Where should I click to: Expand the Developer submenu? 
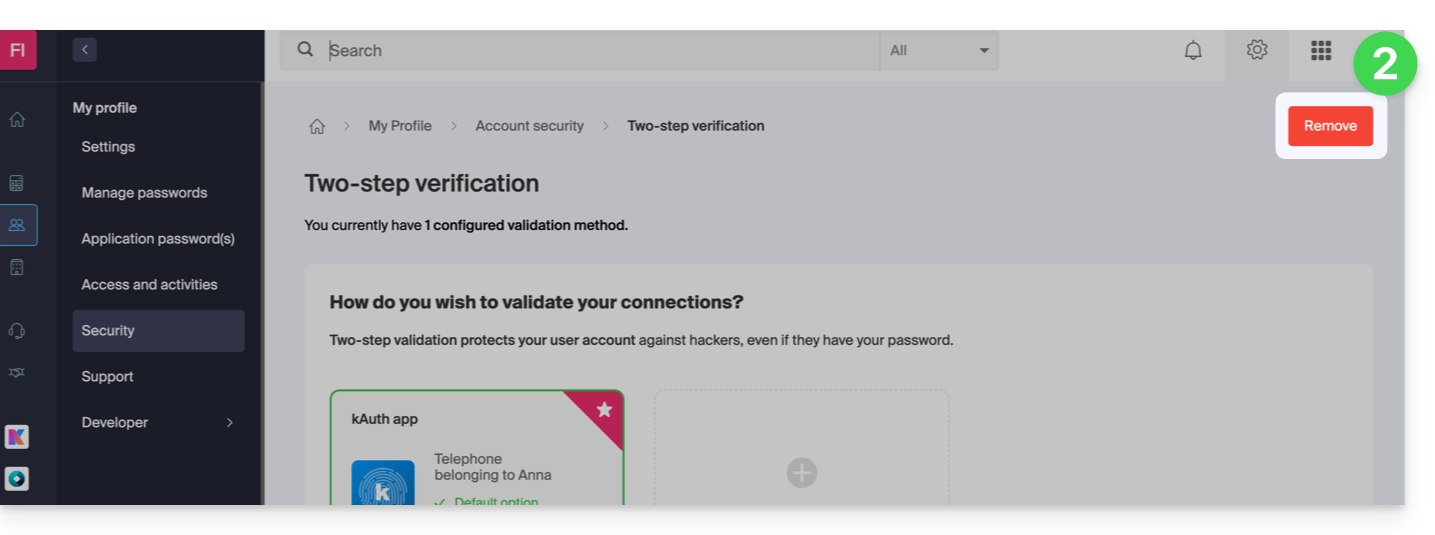tap(229, 423)
